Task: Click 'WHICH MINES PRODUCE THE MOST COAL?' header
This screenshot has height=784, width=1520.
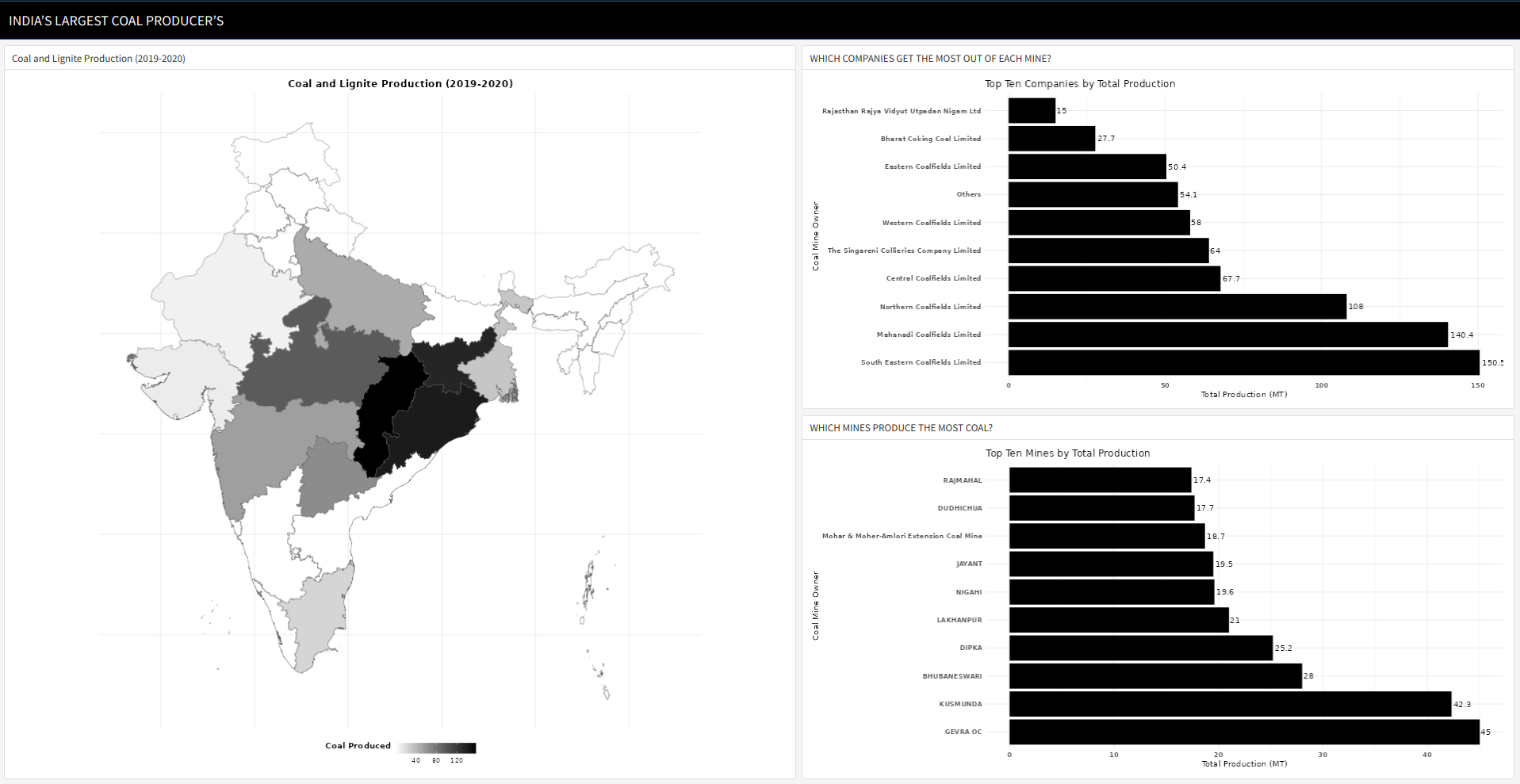Action: (x=901, y=428)
